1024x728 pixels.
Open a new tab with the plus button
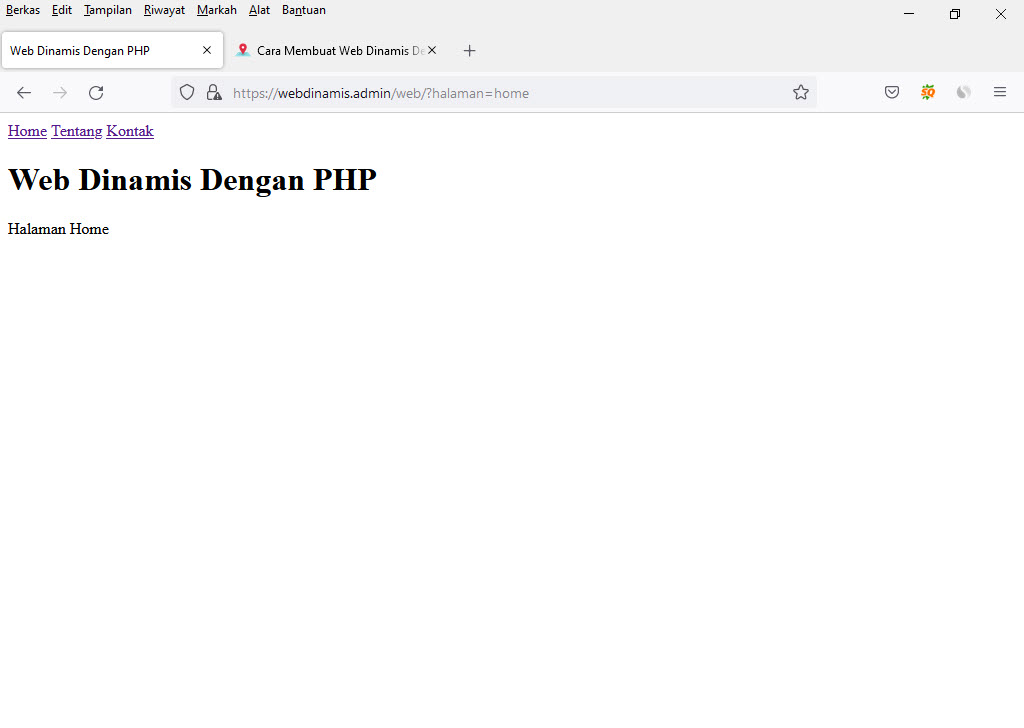point(469,50)
